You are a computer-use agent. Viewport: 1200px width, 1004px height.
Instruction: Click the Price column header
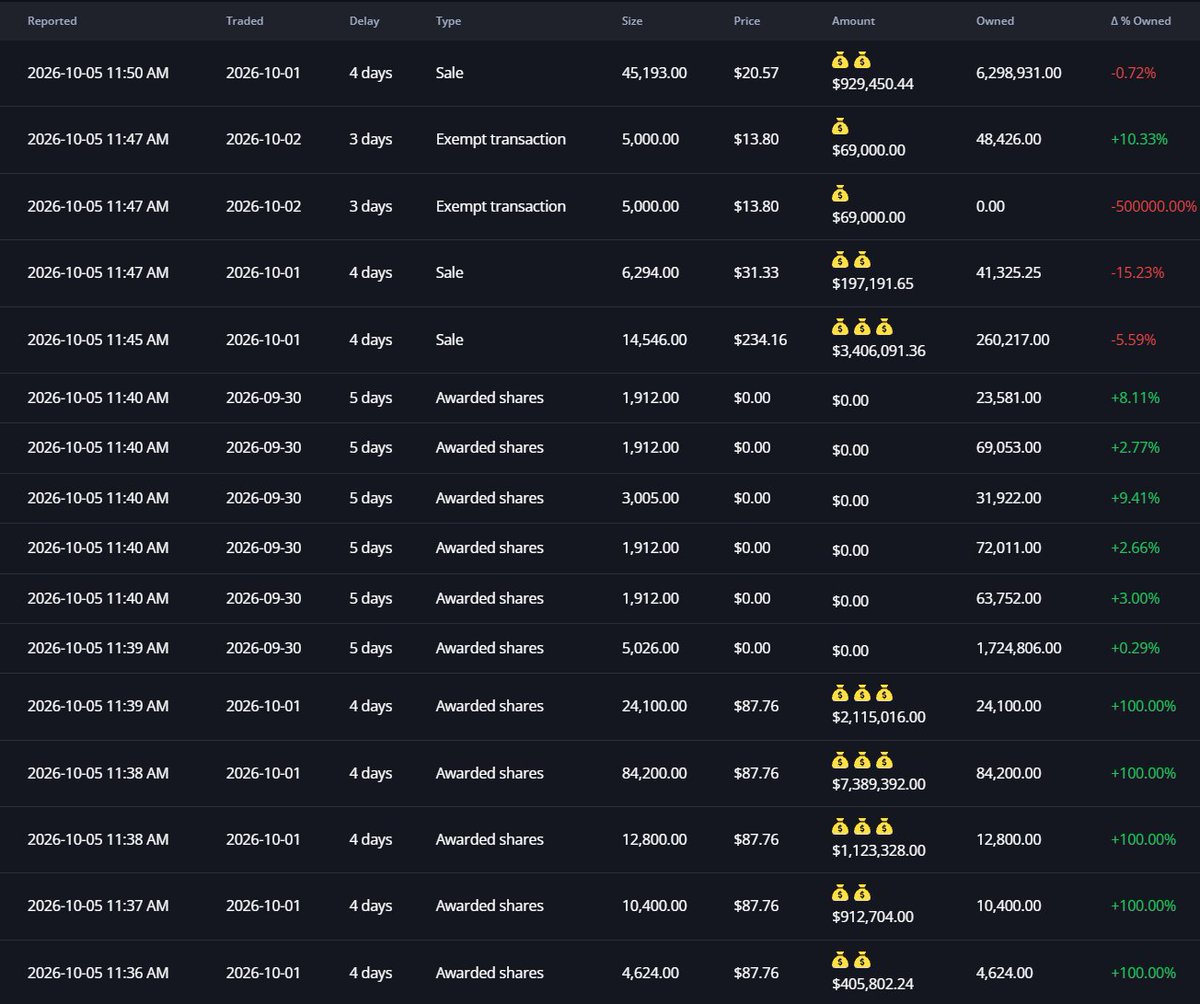[747, 21]
